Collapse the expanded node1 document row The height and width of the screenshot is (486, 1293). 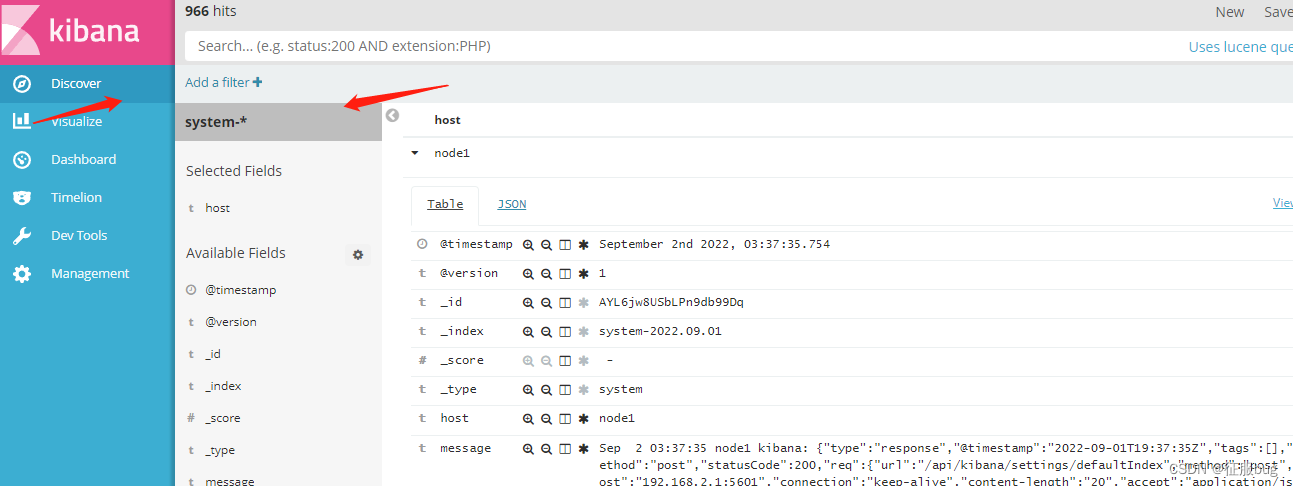415,153
